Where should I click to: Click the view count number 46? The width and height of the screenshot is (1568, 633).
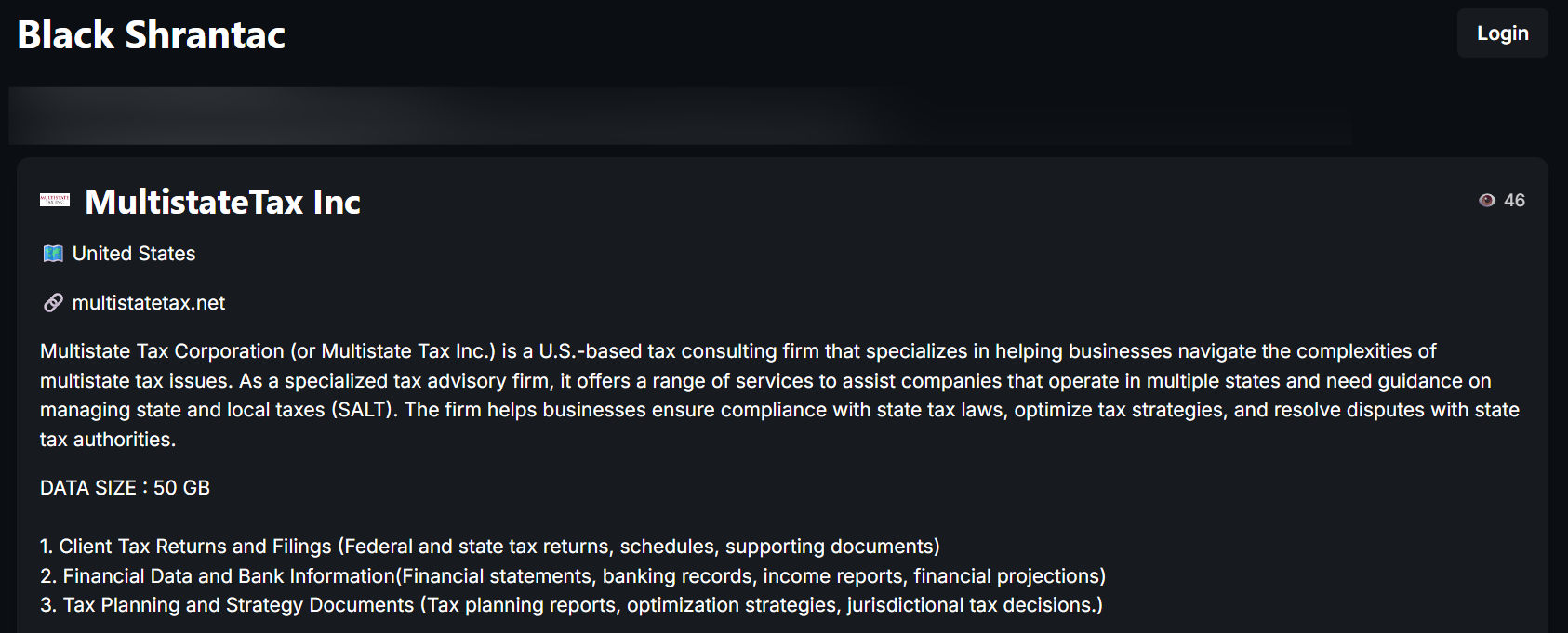(1514, 201)
